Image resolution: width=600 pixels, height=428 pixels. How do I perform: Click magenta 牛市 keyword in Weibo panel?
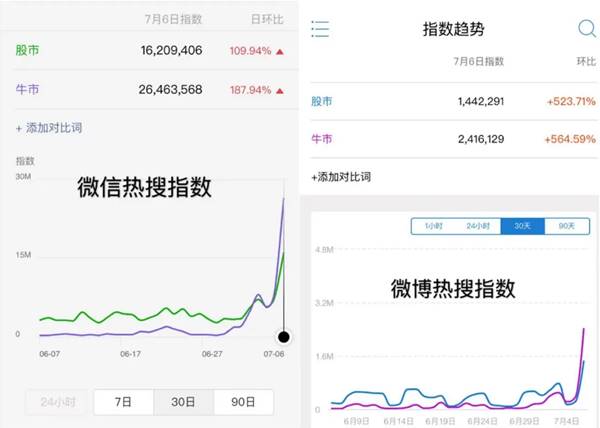[321, 139]
